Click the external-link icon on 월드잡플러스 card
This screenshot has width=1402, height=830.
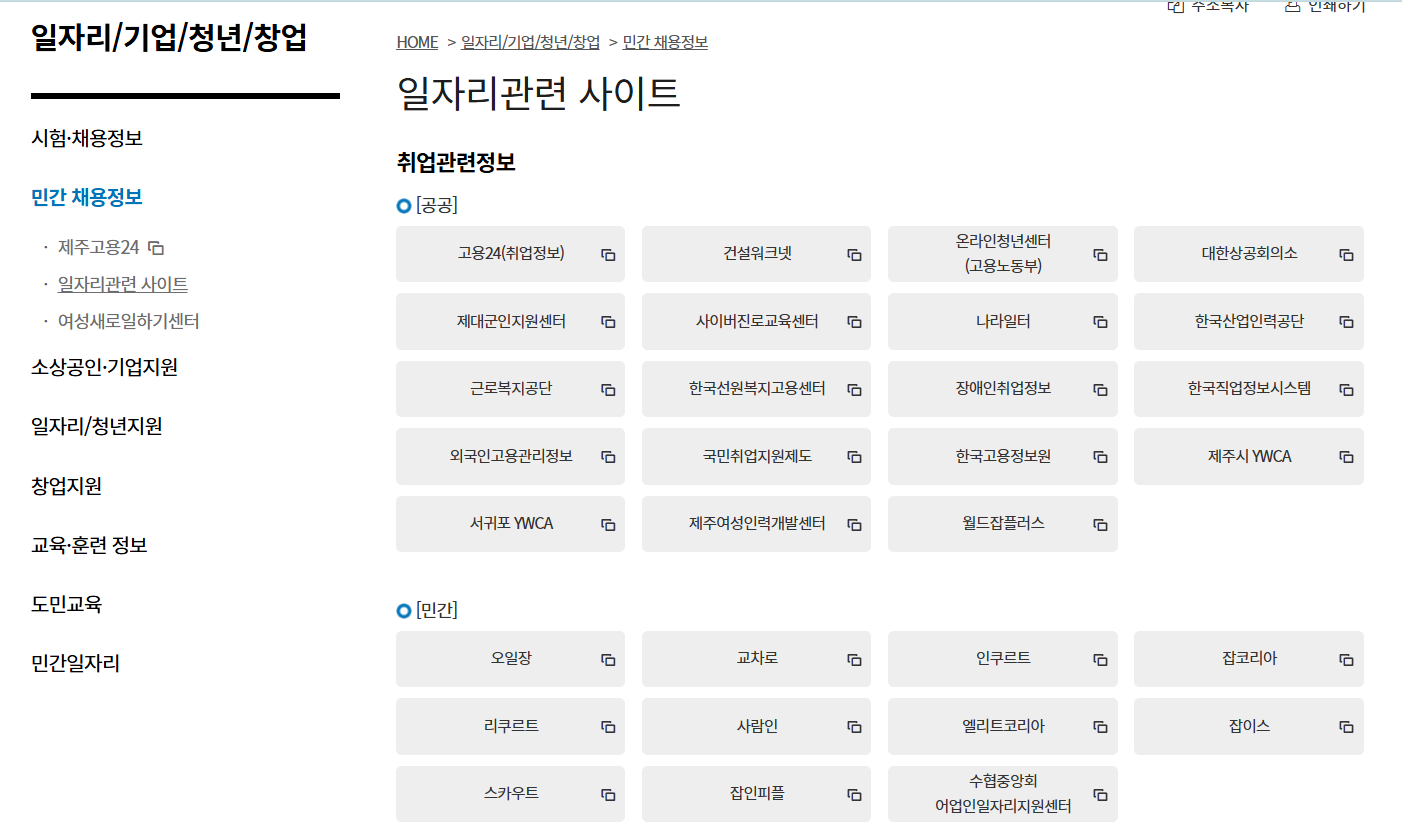1100,524
